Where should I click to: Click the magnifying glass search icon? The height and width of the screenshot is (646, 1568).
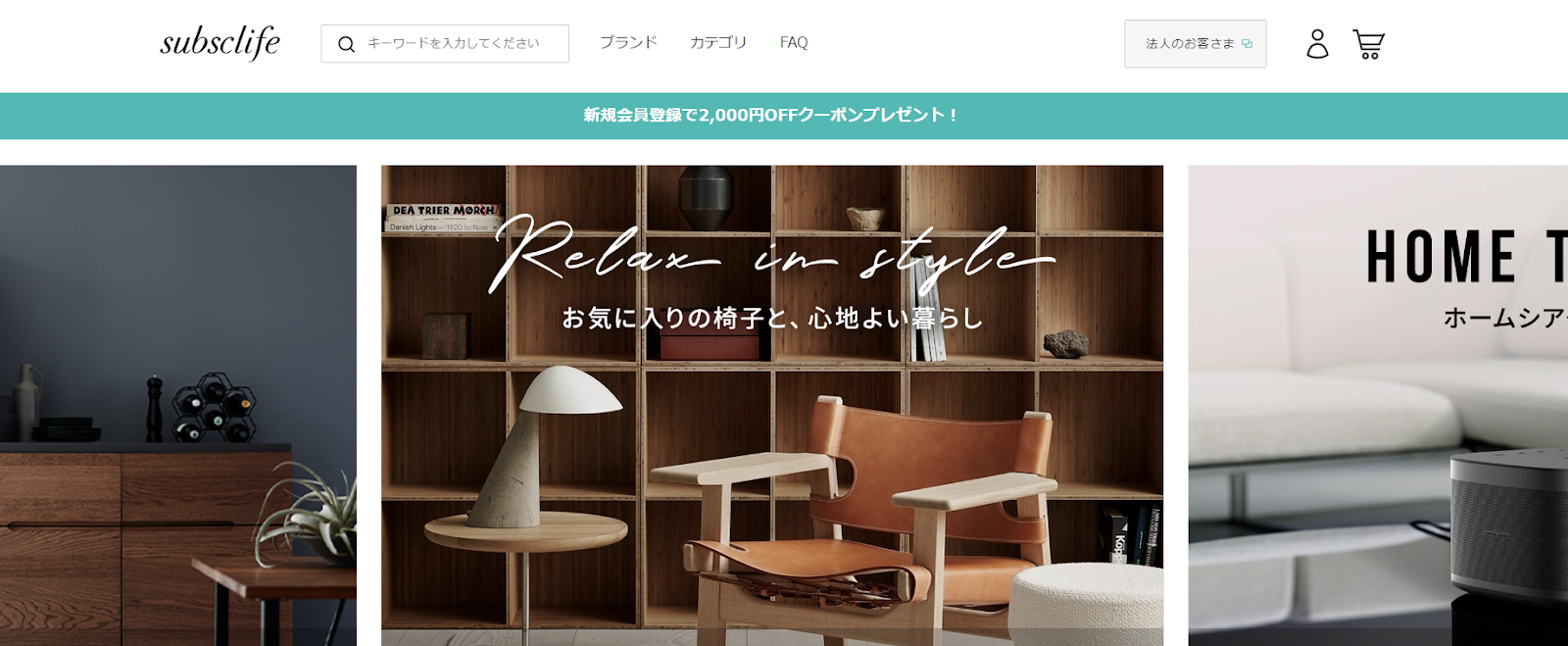[x=346, y=44]
